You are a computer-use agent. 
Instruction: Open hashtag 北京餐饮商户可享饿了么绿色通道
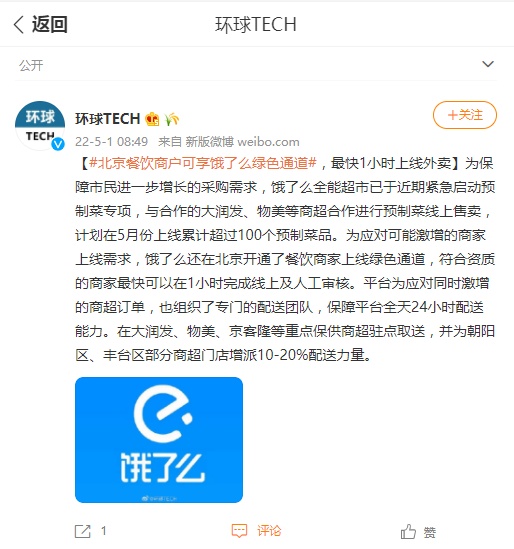[203, 163]
